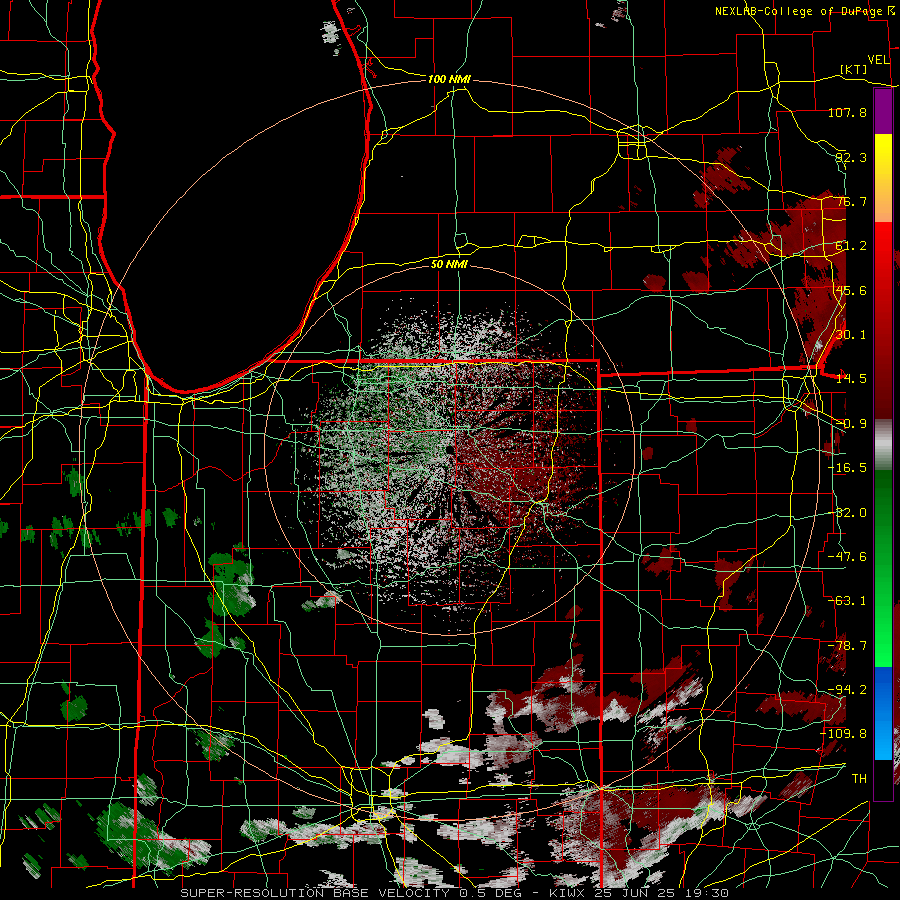Click the TH label beside the color bar
This screenshot has height=900, width=900.
tap(859, 779)
